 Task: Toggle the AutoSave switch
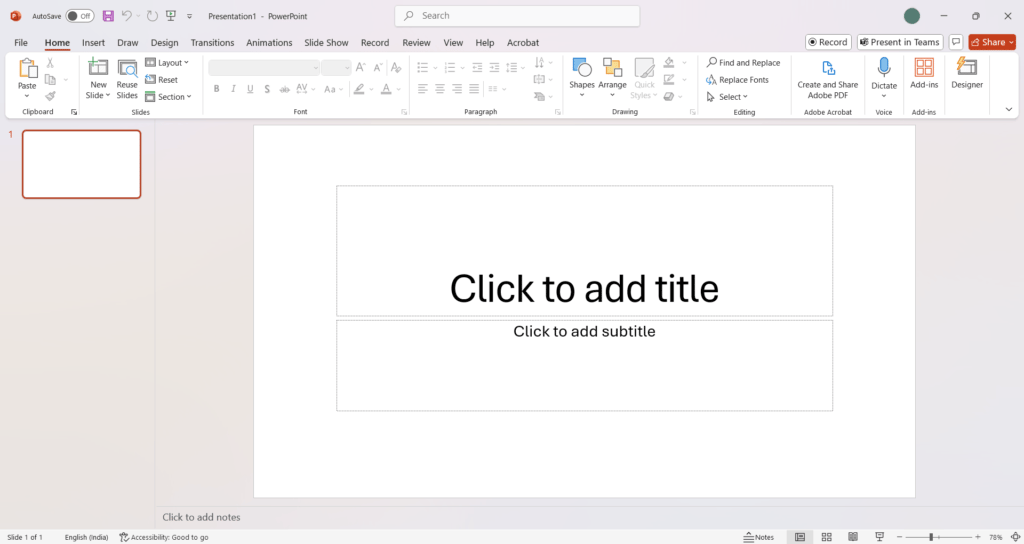[80, 16]
